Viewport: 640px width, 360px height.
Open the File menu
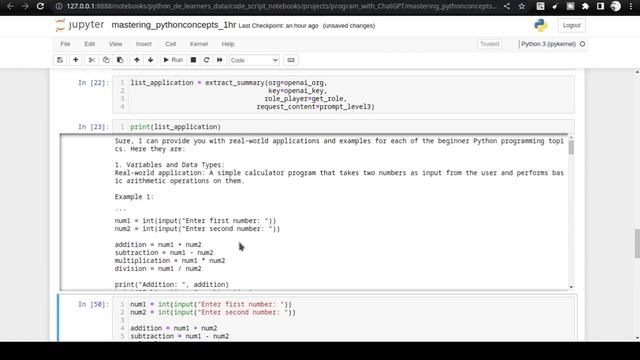[65, 44]
